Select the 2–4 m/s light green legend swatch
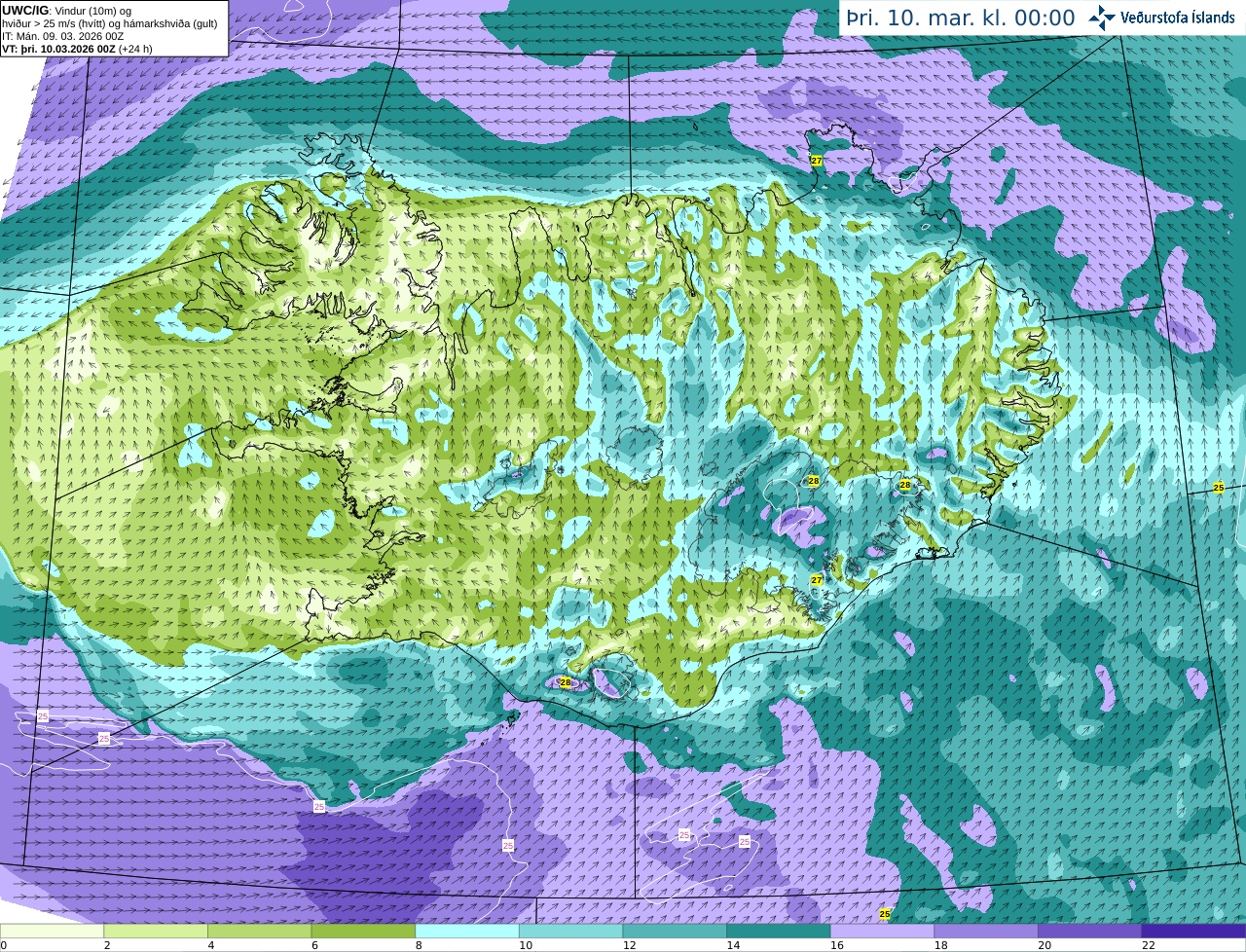 tap(156, 931)
